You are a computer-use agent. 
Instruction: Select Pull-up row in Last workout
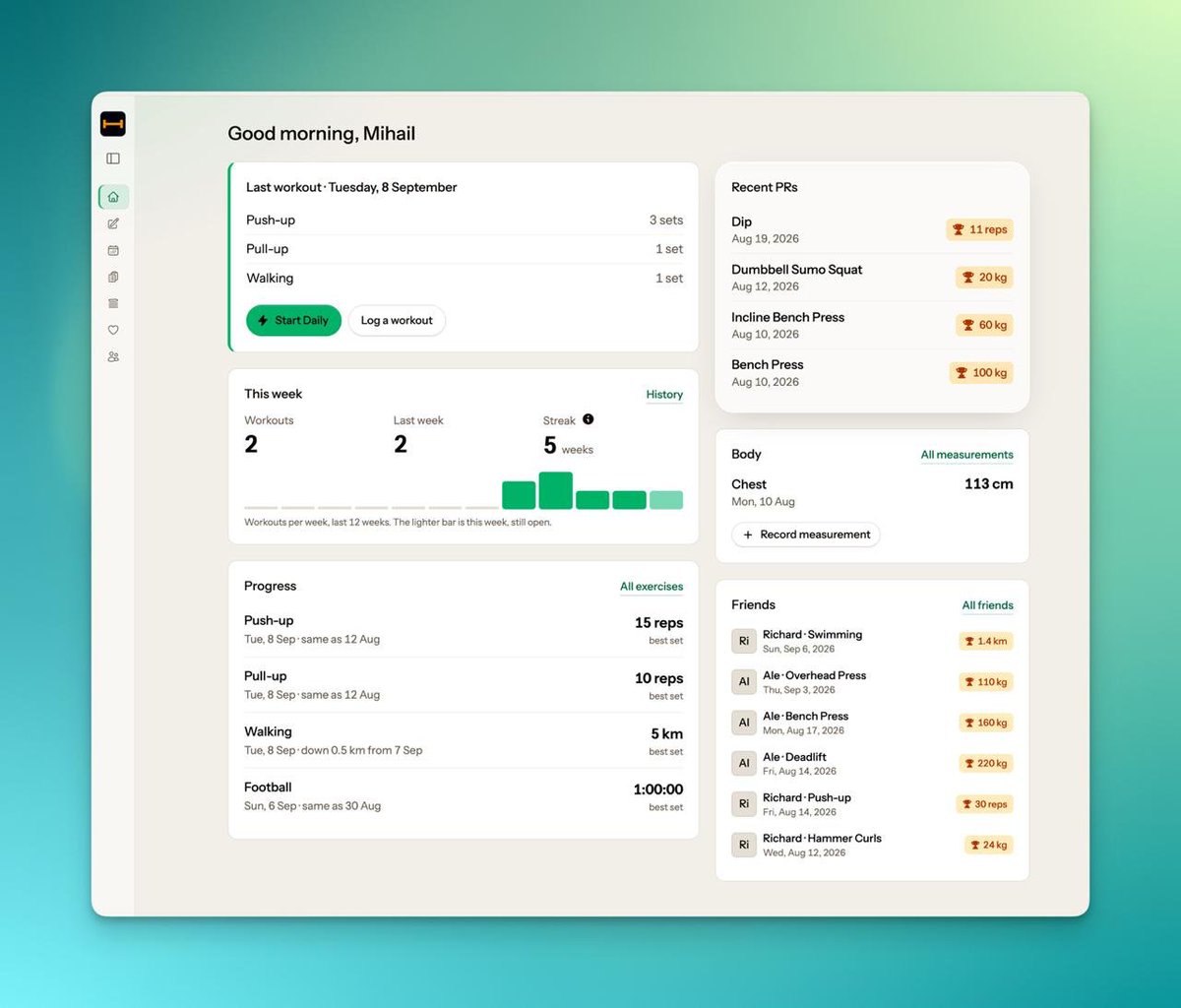(x=465, y=249)
